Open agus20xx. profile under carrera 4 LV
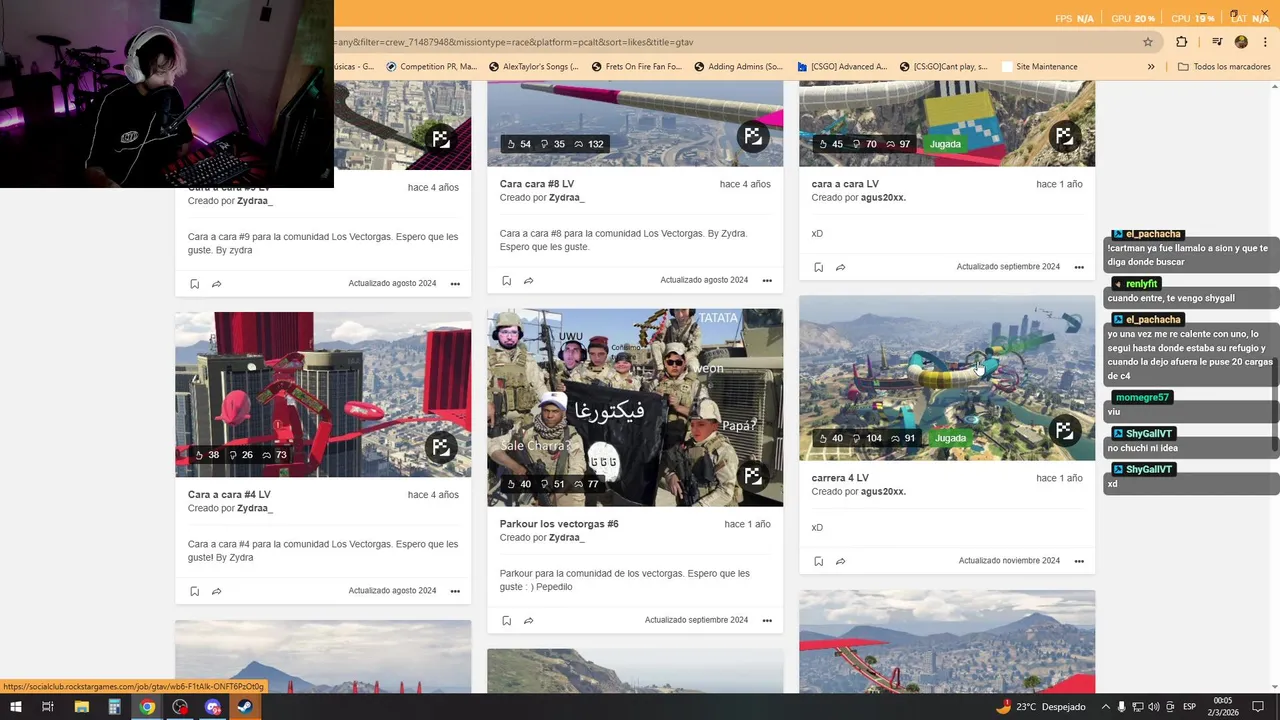Viewport: 1280px width, 720px height. (x=883, y=492)
